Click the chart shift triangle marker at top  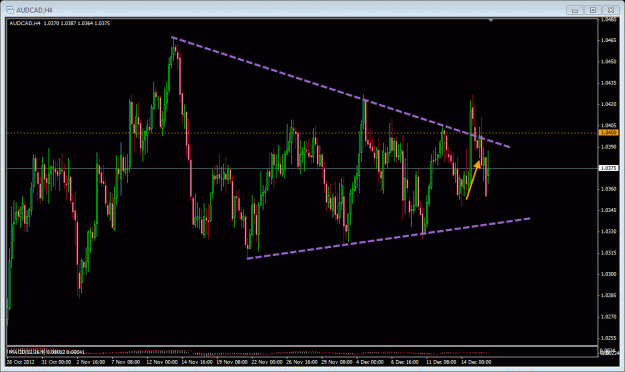point(491,20)
